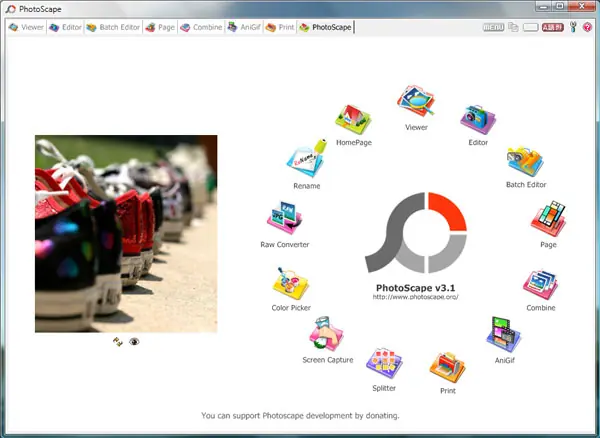
Task: Switch to the Editor tab
Action: pos(65,28)
